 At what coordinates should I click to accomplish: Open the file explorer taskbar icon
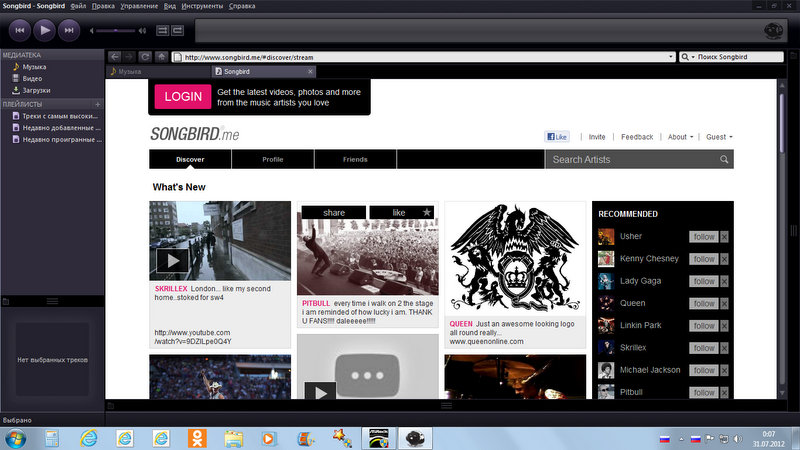tap(233, 439)
